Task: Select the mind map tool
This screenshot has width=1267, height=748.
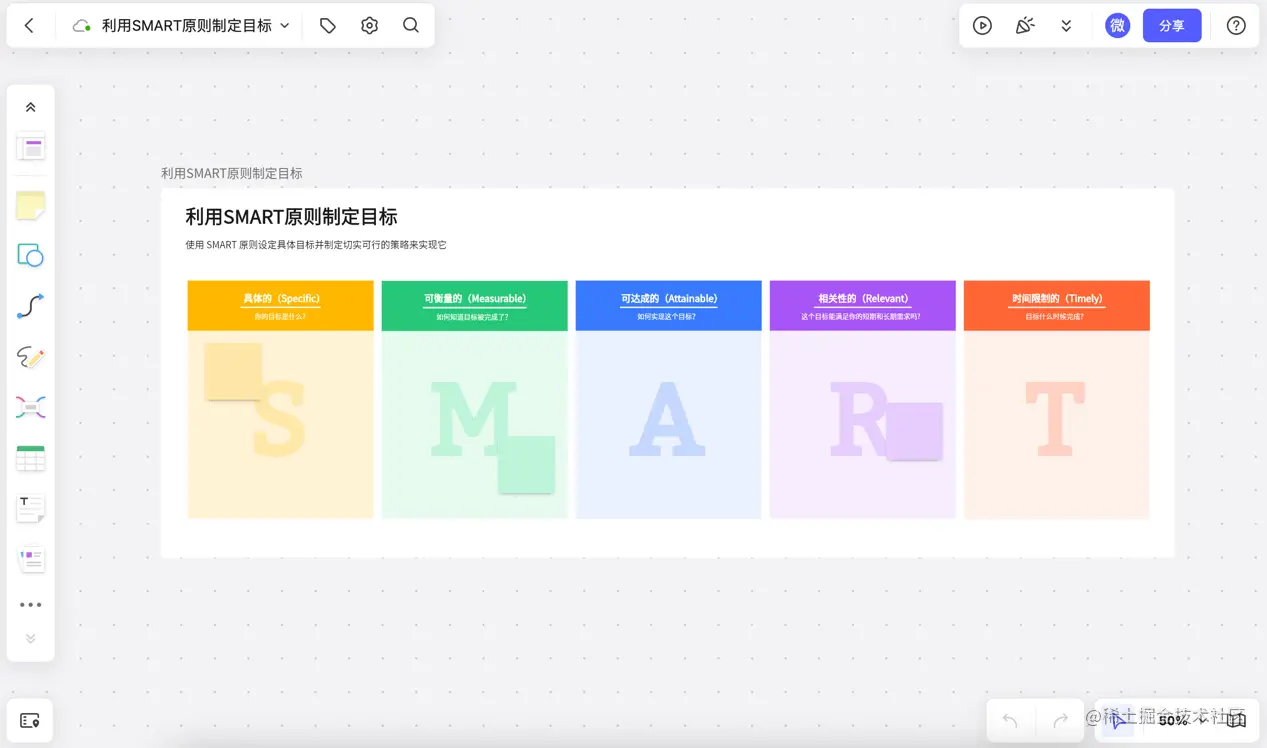Action: pyautogui.click(x=31, y=407)
